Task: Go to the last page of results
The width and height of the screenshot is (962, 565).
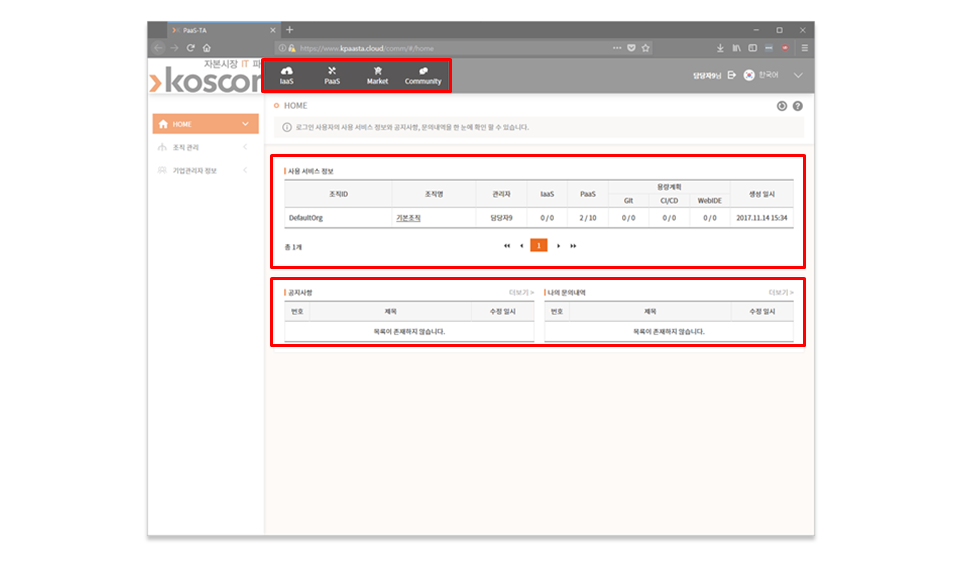Action: [573, 246]
